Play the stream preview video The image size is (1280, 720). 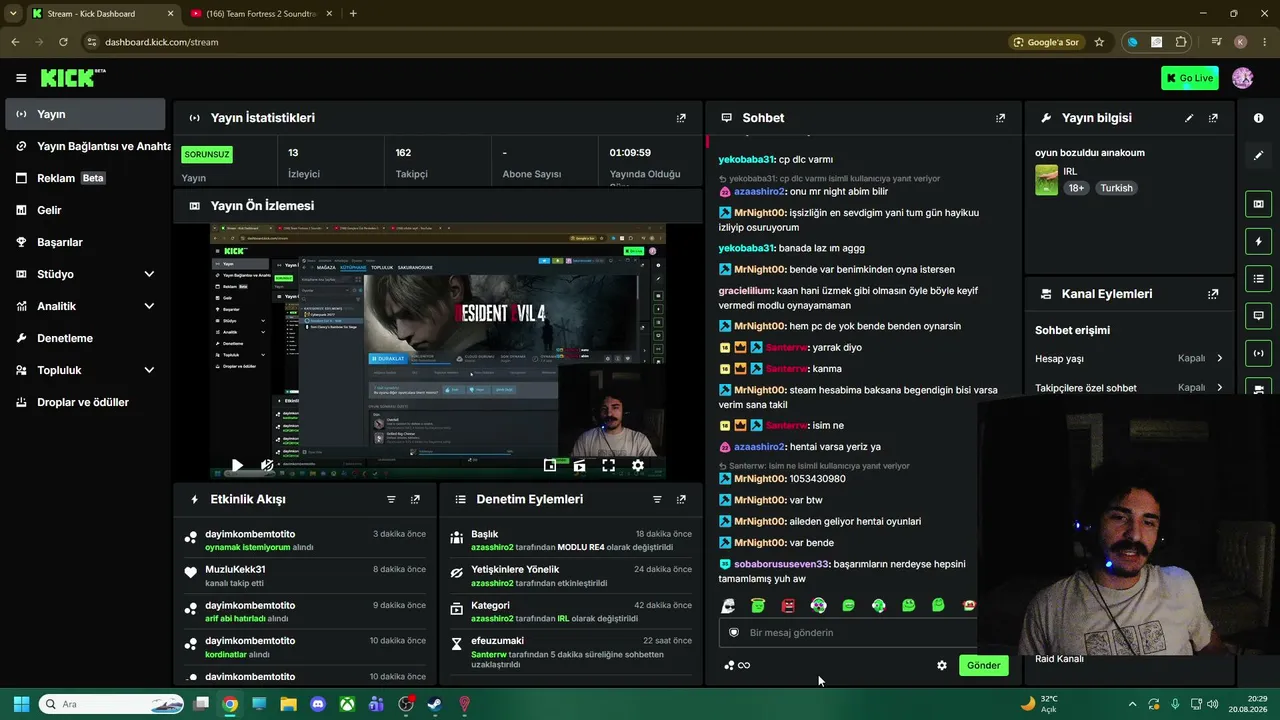[x=237, y=465]
